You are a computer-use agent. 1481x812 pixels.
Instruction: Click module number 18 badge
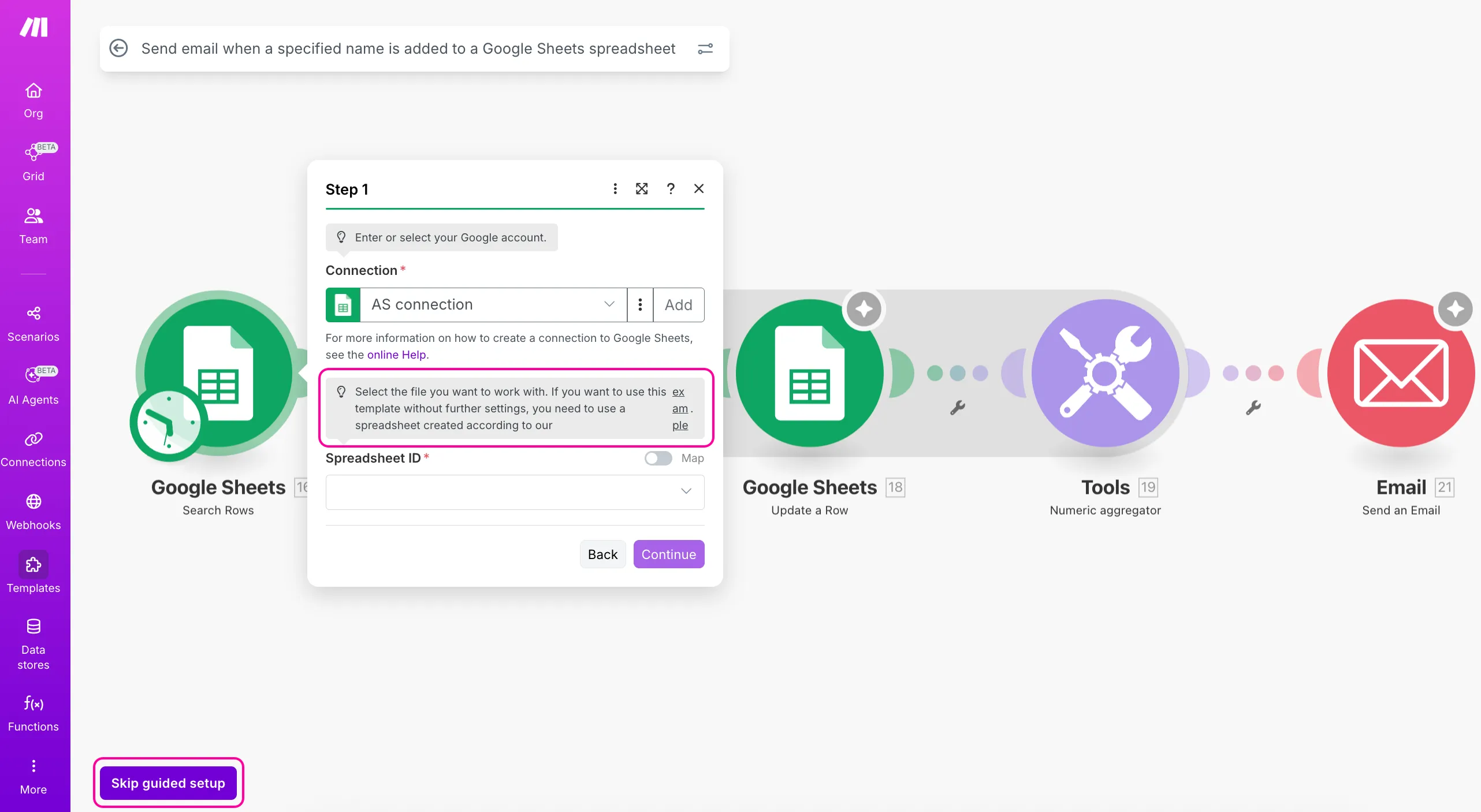895,487
